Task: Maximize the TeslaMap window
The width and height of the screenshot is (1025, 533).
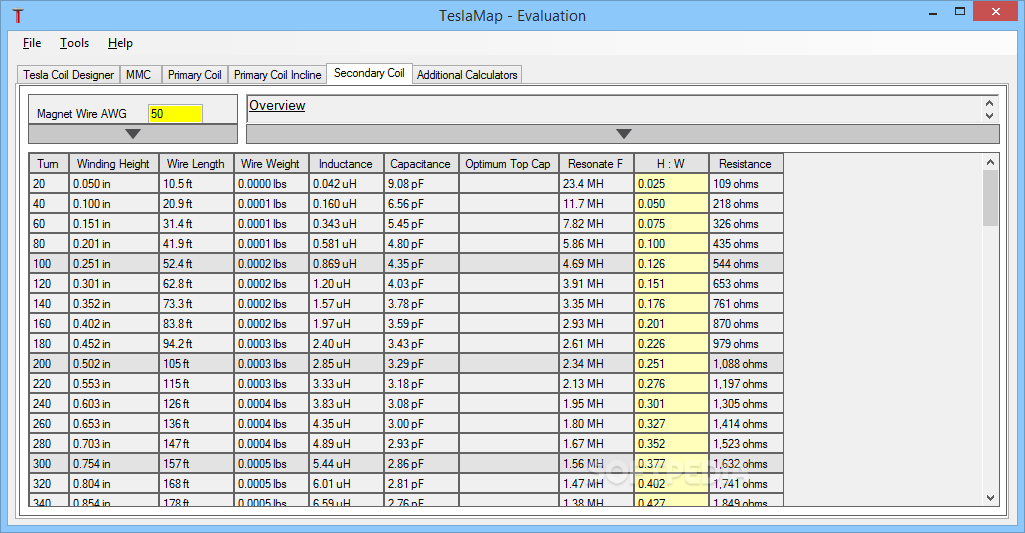Action: click(x=960, y=12)
